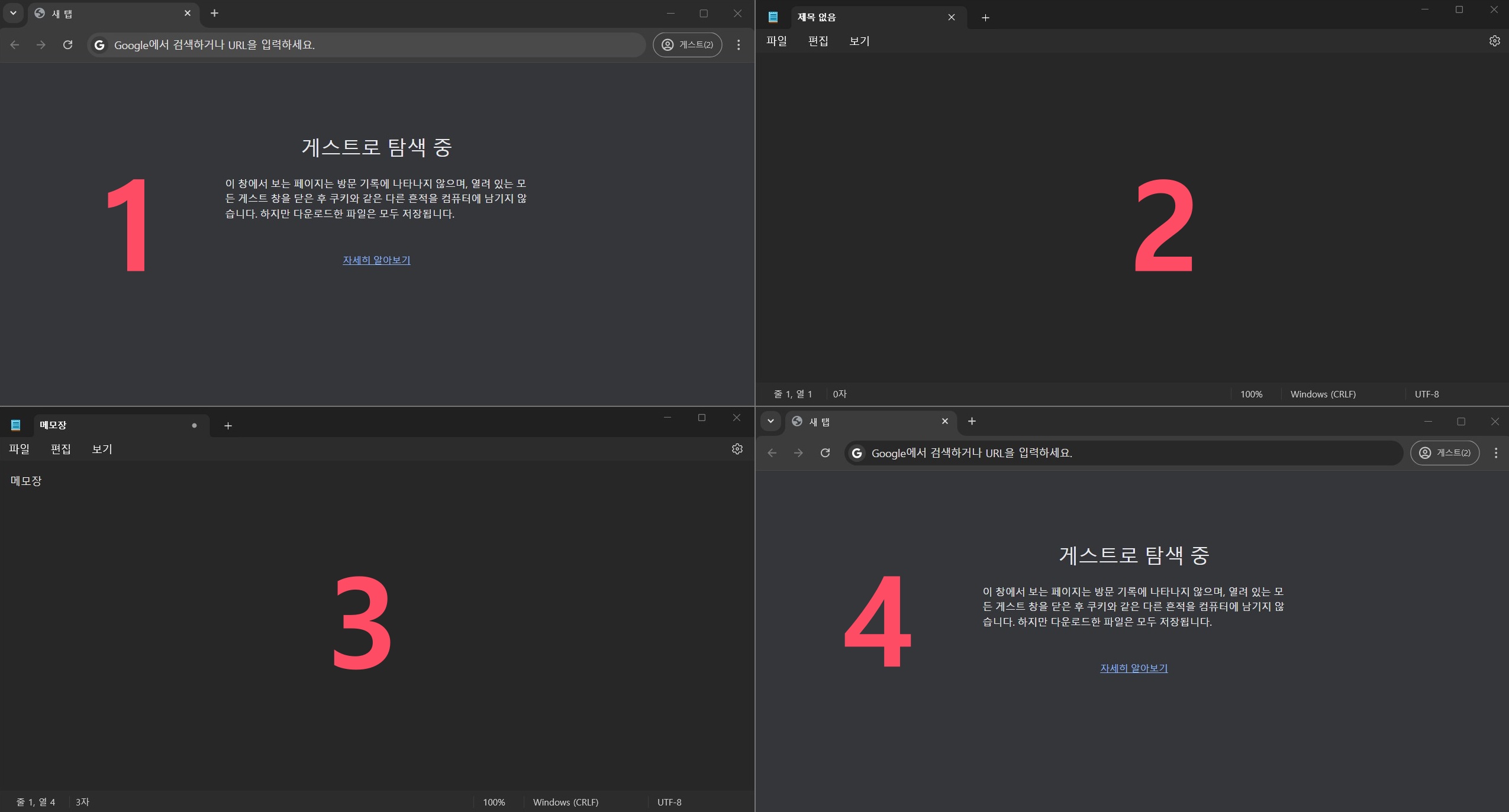Close 새 탭 tab in bottom-right Chrome
1509x812 pixels.
(x=944, y=421)
